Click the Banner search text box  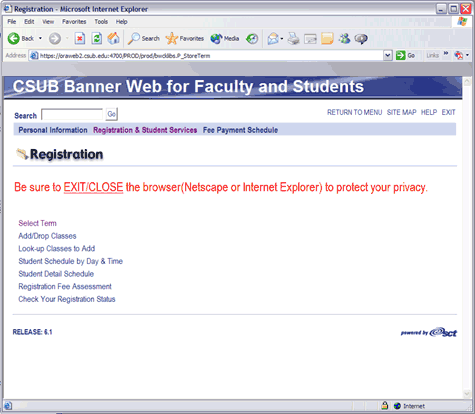[x=72, y=115]
